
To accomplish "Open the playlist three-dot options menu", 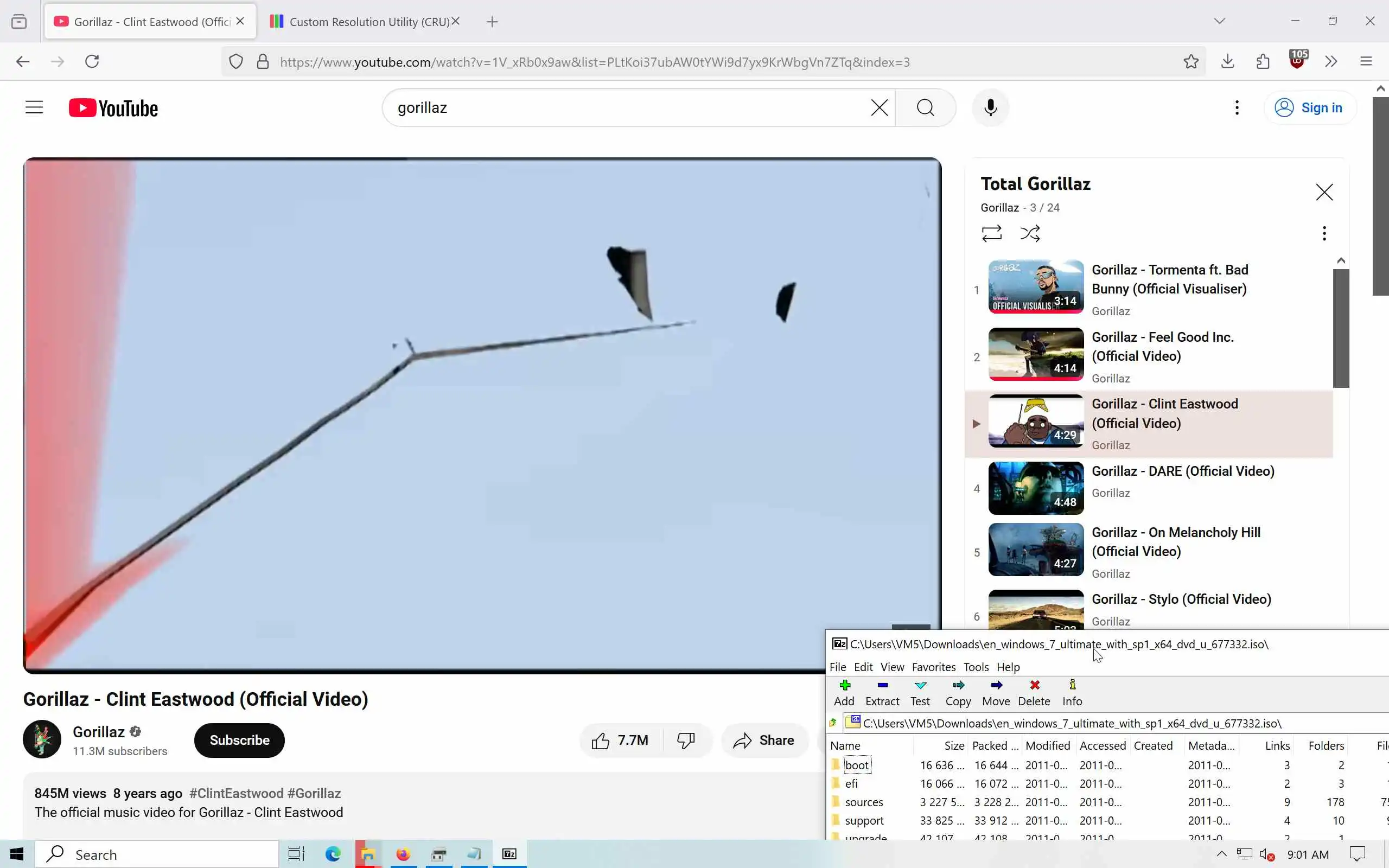I will pyautogui.click(x=1323, y=233).
